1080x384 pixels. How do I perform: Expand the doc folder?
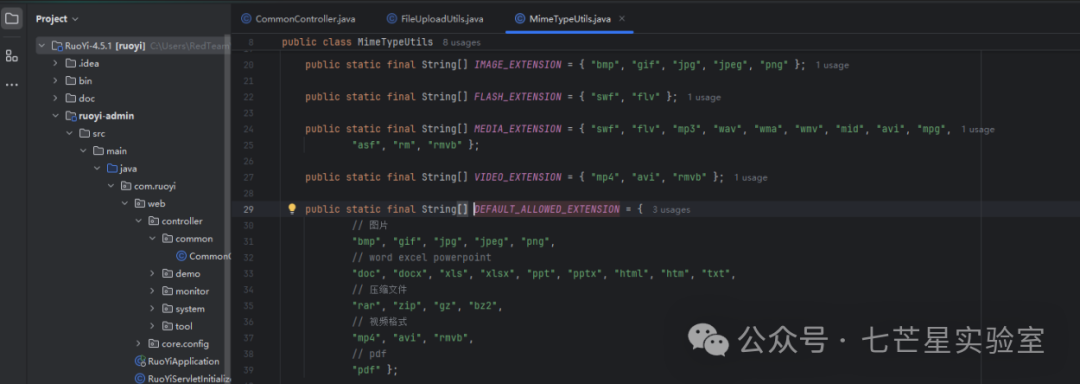point(55,98)
